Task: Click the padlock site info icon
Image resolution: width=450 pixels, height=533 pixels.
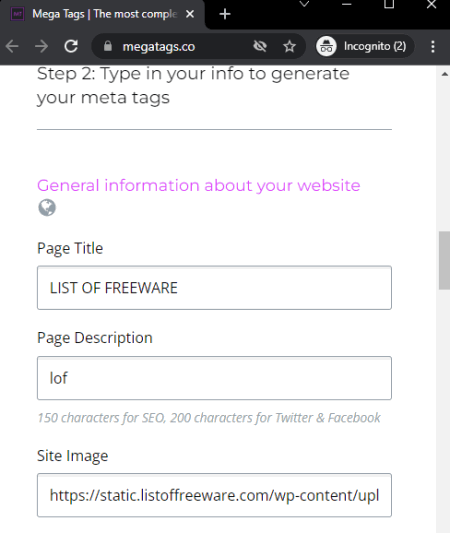Action: pyautogui.click(x=108, y=46)
